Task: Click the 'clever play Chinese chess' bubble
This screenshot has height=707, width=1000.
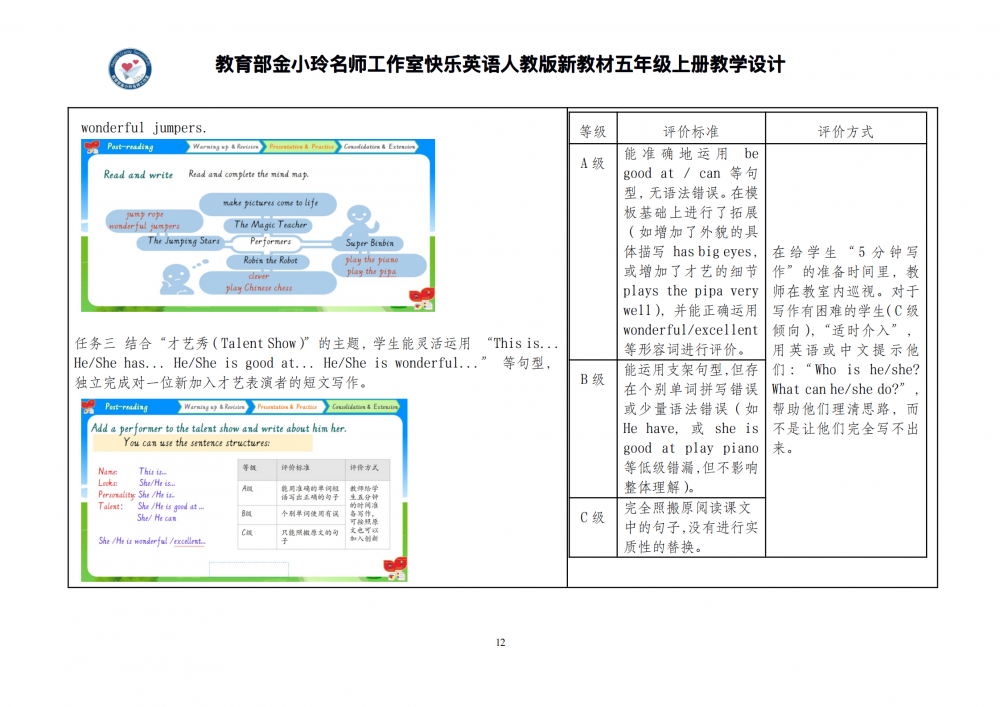Action: (268, 282)
